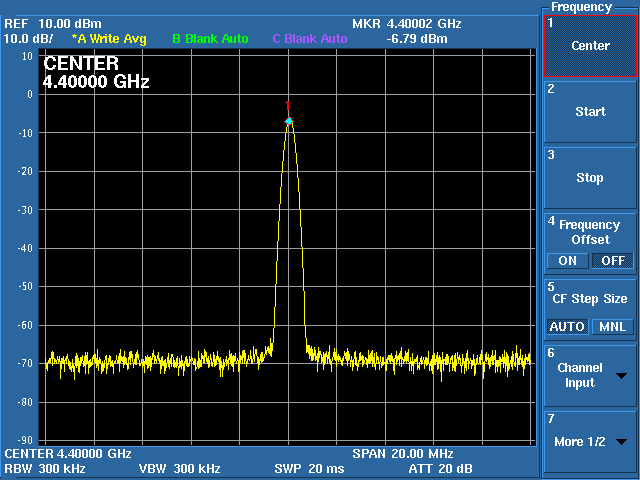This screenshot has height=480, width=640.
Task: Click the red marker number 1 label
Action: tap(287, 106)
